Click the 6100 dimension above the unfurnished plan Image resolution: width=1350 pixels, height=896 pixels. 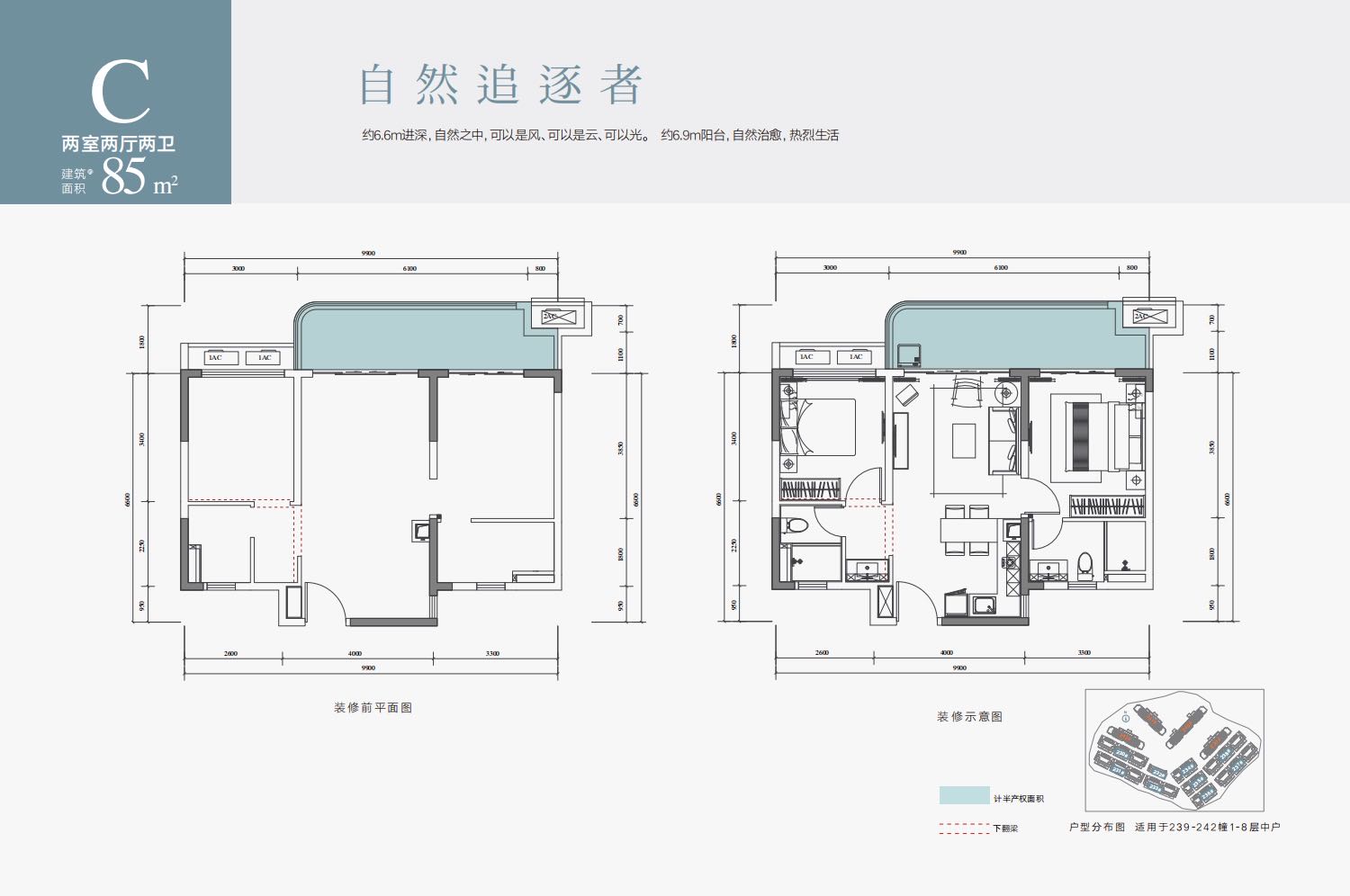(409, 269)
